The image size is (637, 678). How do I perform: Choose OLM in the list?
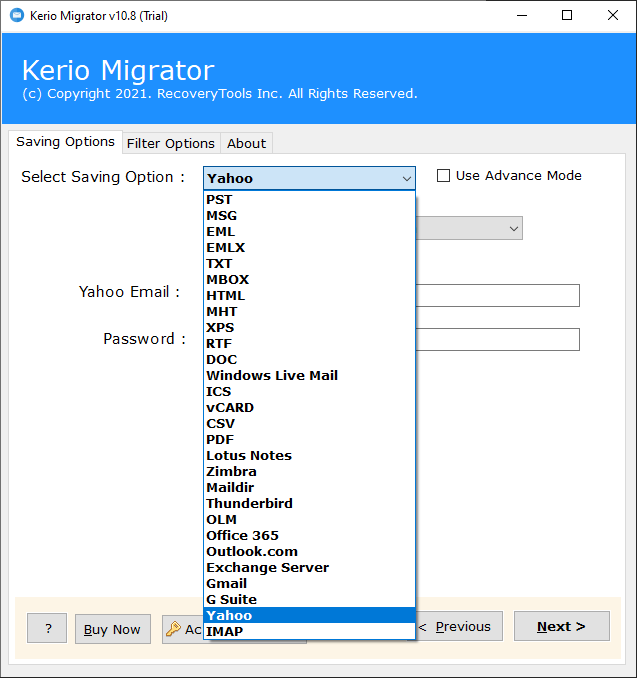[x=309, y=520]
